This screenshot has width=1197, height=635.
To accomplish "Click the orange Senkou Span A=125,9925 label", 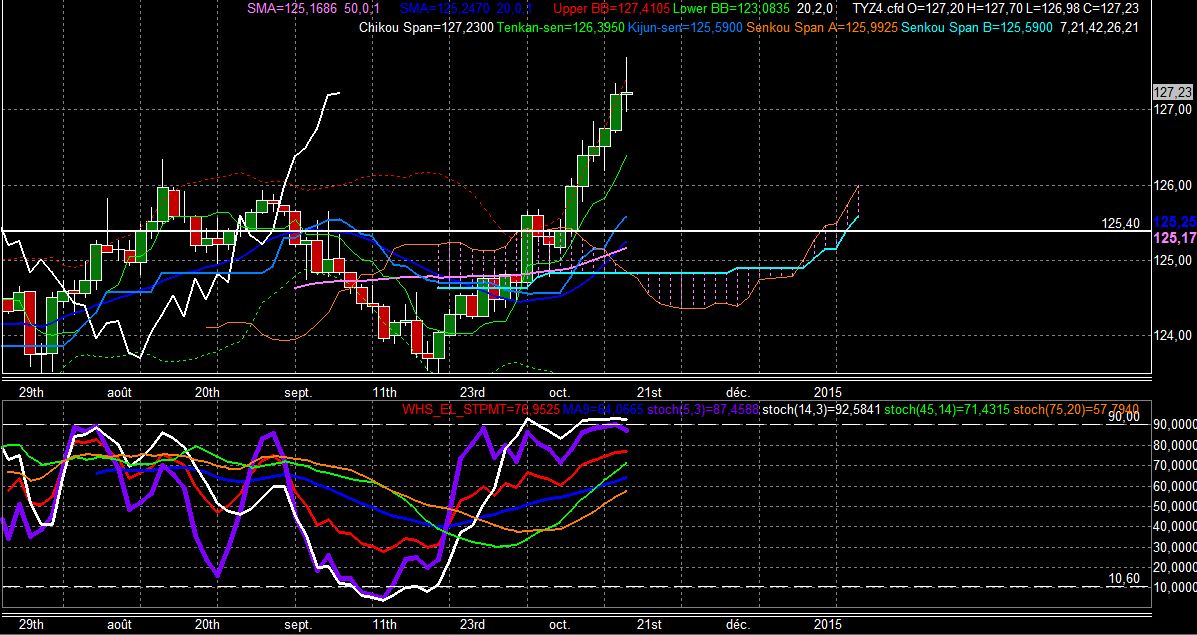I will 823,28.
